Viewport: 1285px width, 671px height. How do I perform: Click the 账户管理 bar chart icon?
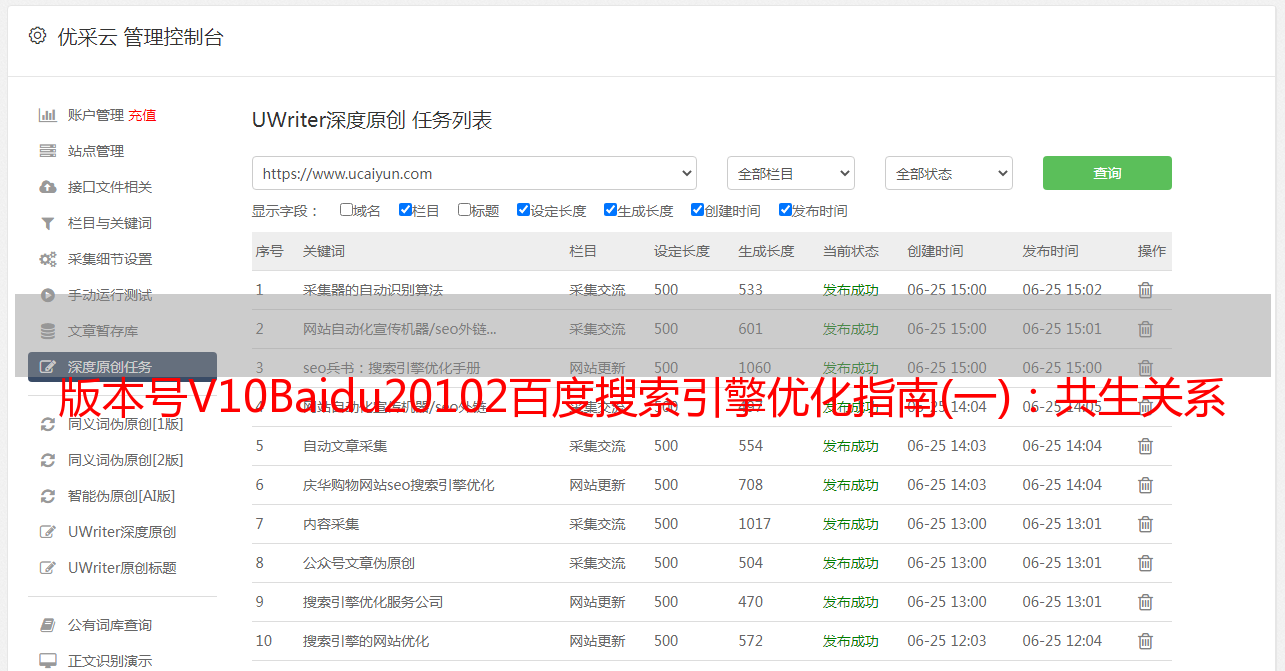tap(47, 115)
